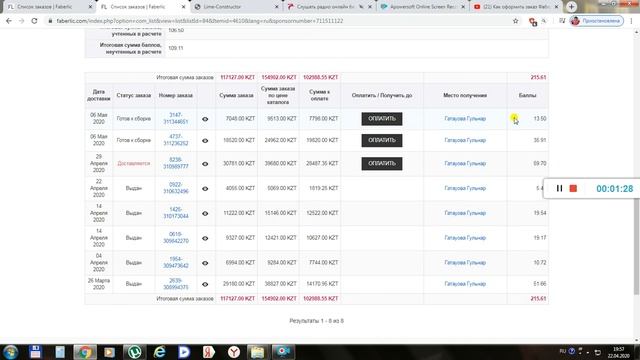Switch to the YouTube tab
640x360 pixels.
[515, 7]
